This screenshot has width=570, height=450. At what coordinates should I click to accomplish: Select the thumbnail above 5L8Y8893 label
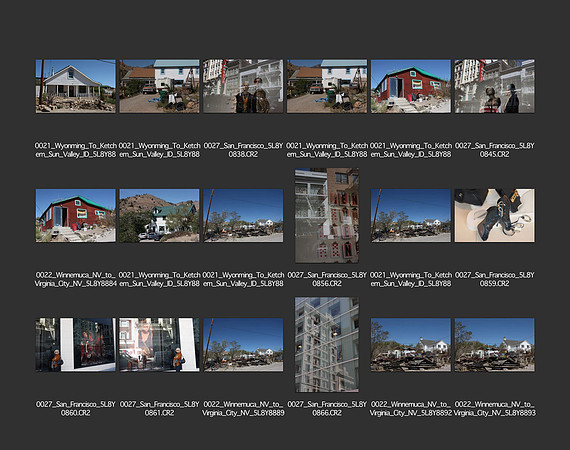point(494,345)
